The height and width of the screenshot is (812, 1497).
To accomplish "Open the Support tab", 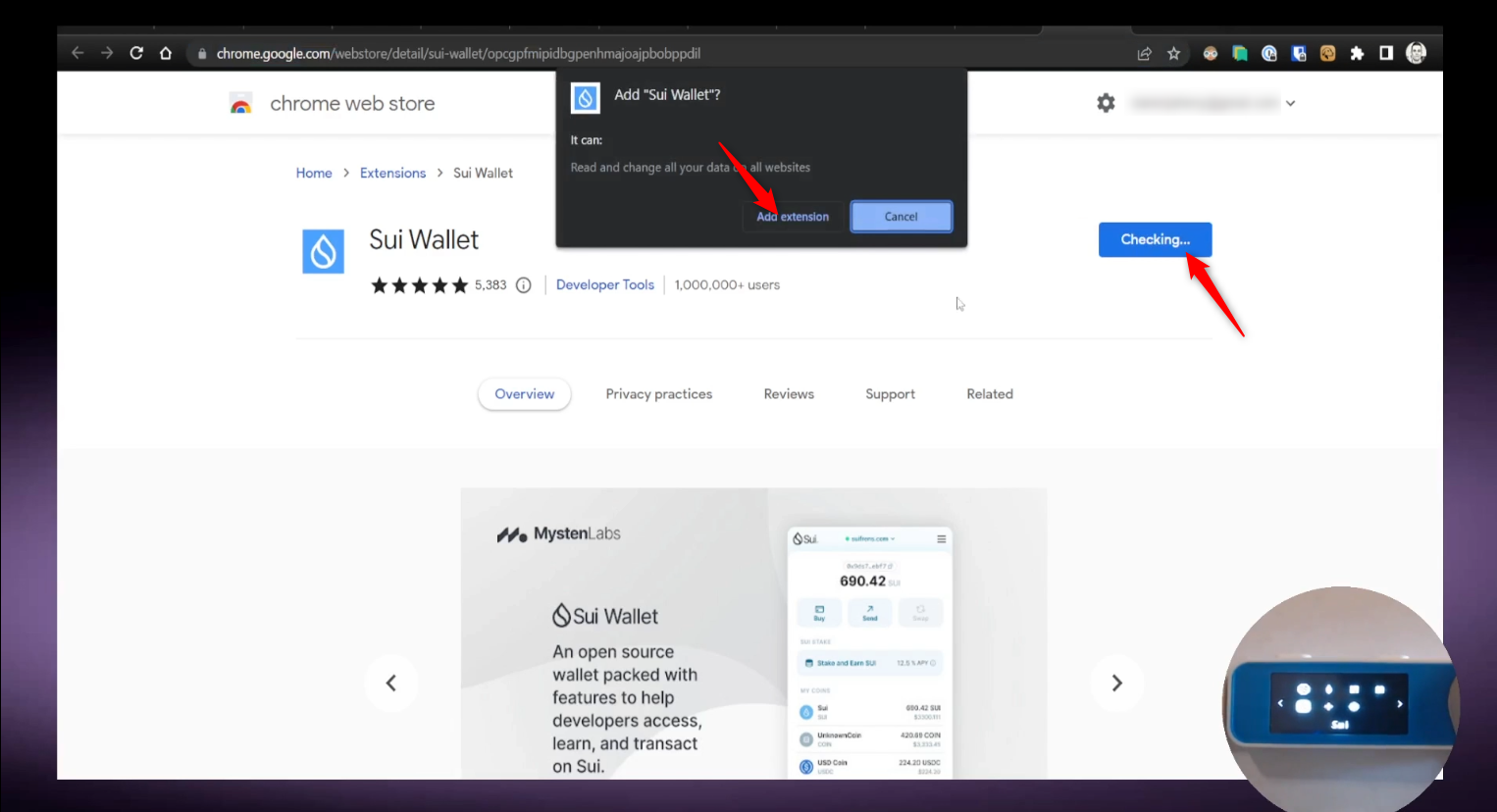I will [x=890, y=394].
